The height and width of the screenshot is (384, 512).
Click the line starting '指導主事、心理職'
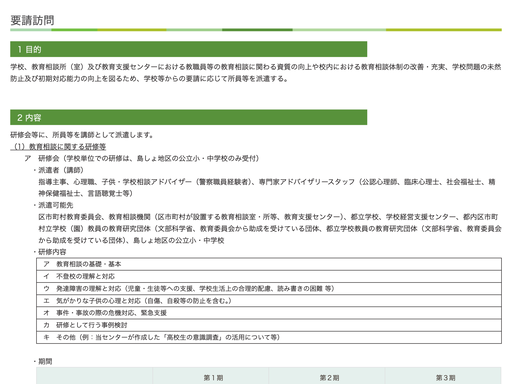267,182
